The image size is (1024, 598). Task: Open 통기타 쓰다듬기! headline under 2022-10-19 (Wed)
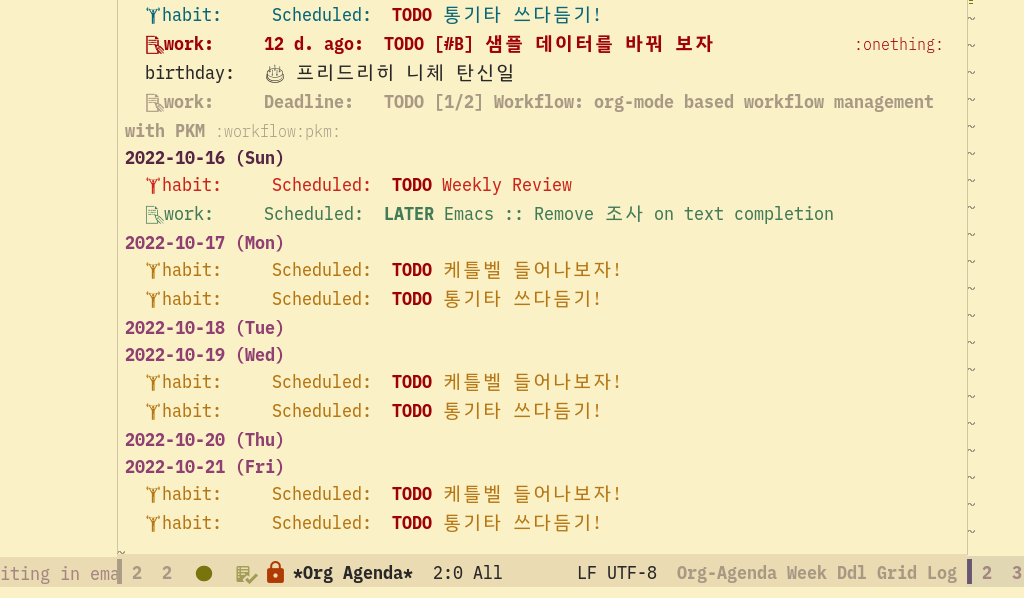coord(522,411)
